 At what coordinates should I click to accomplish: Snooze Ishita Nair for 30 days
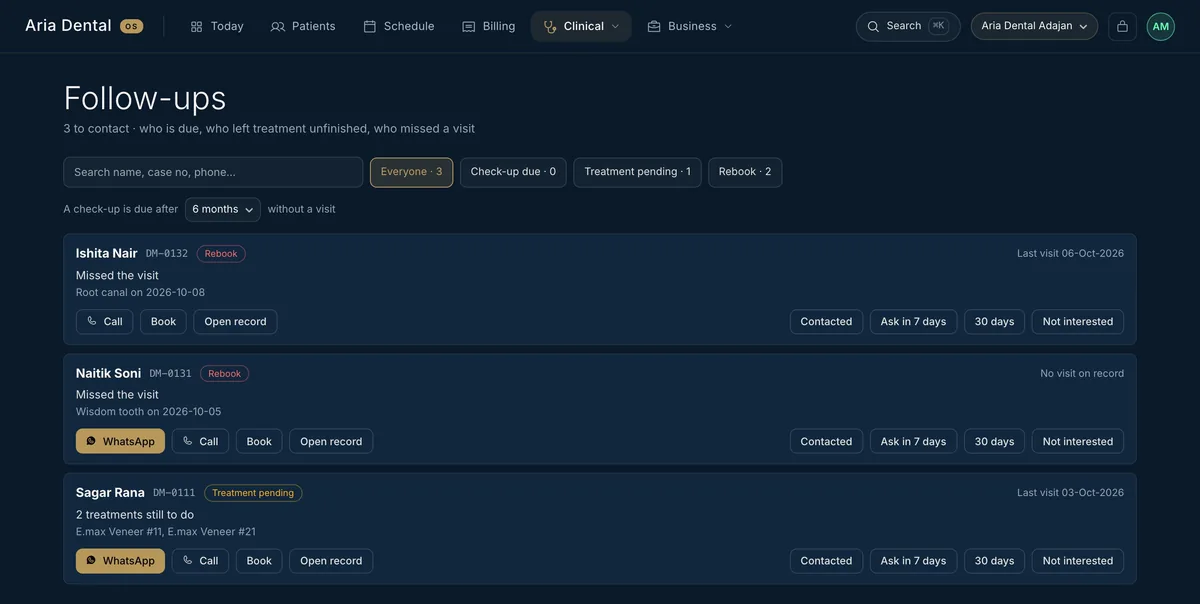click(994, 322)
